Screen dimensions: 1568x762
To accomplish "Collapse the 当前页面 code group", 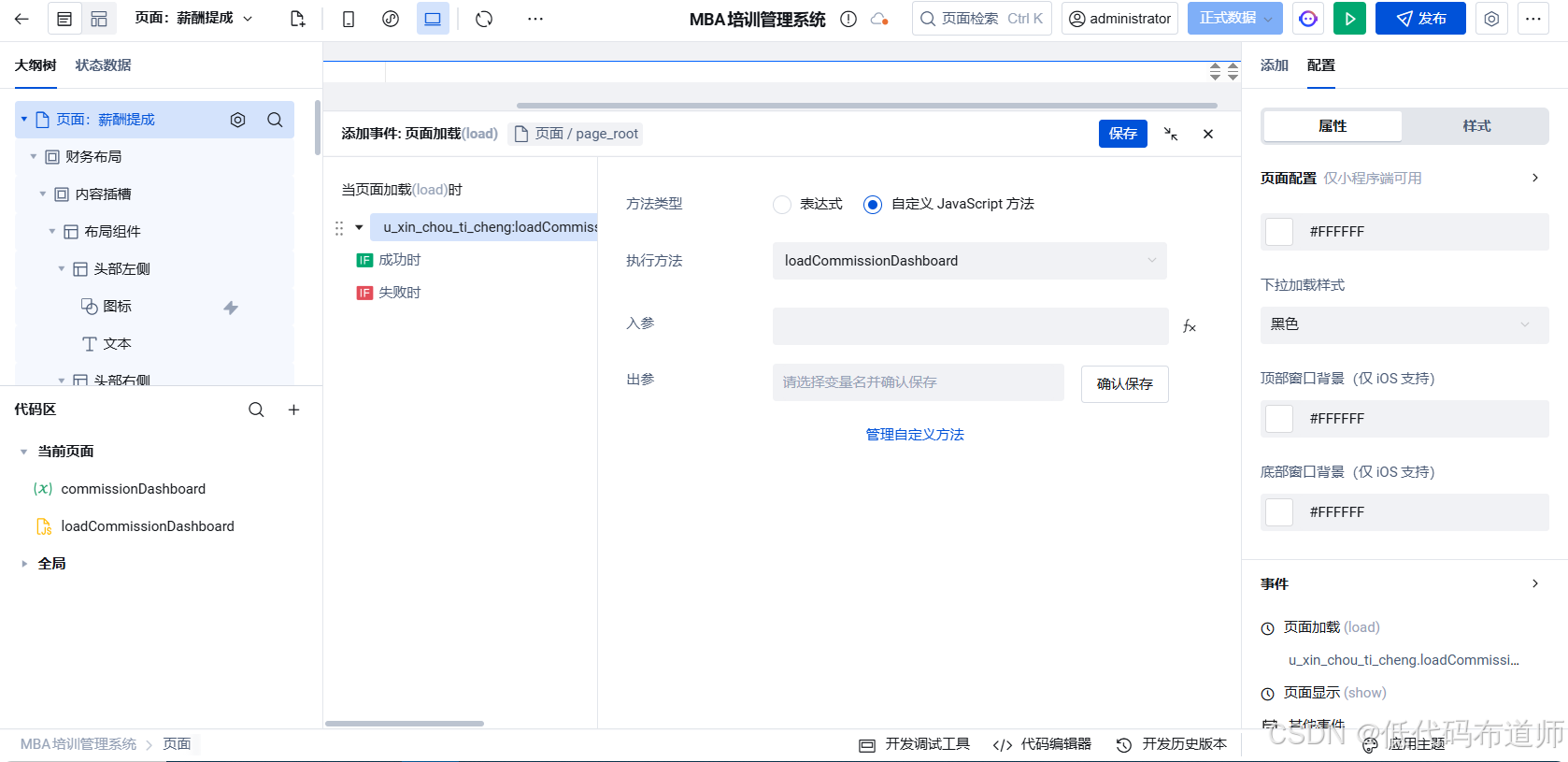I will pyautogui.click(x=24, y=452).
